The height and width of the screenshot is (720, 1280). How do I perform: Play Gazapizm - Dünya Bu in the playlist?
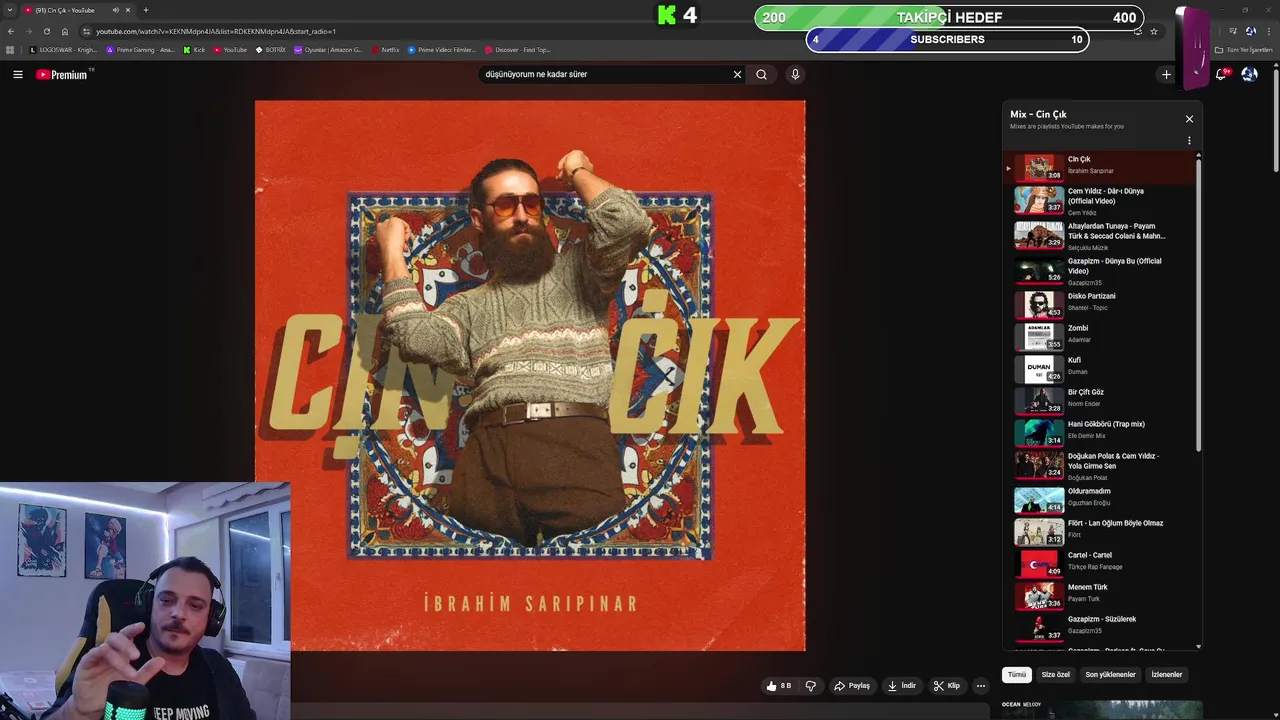tap(1100, 271)
